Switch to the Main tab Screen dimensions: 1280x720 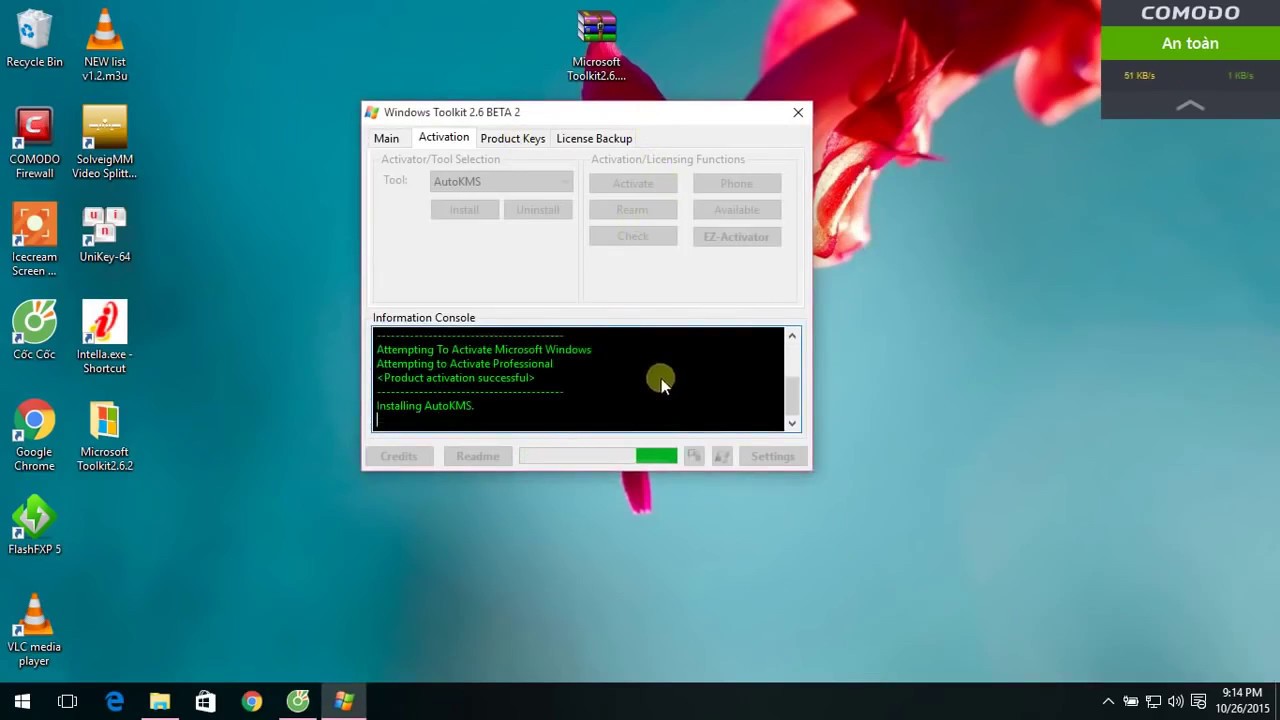tap(386, 138)
